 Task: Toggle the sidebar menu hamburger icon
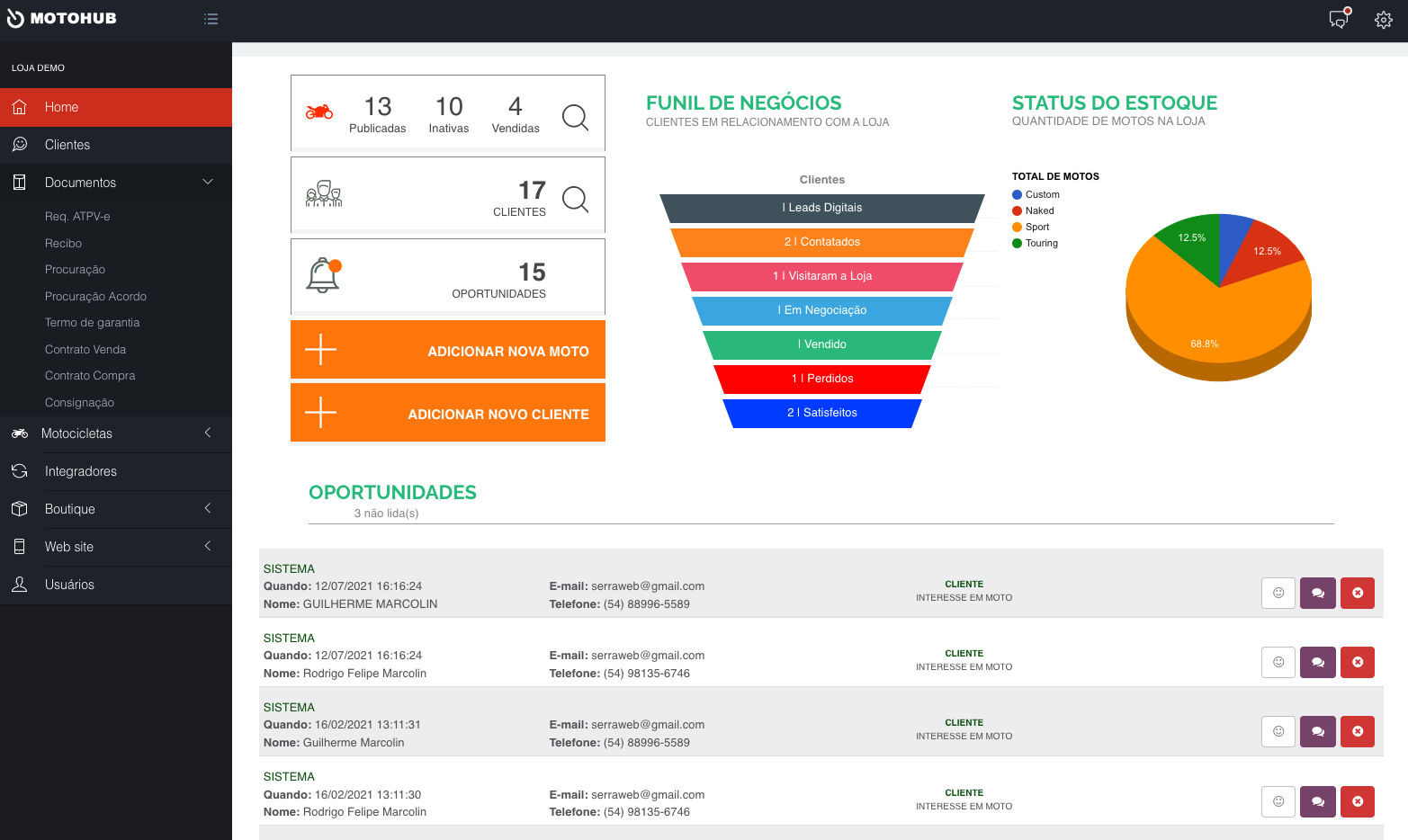click(x=211, y=19)
